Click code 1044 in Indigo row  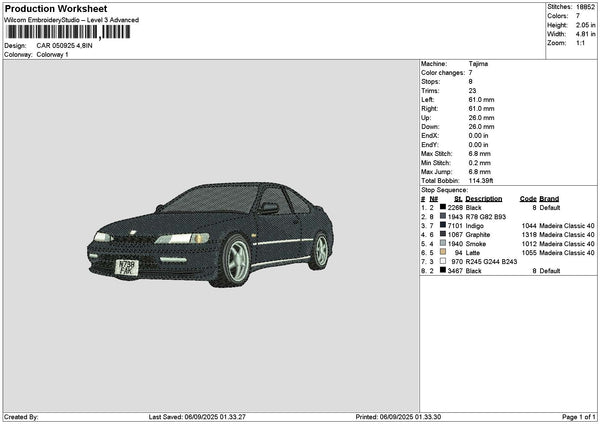click(x=529, y=226)
